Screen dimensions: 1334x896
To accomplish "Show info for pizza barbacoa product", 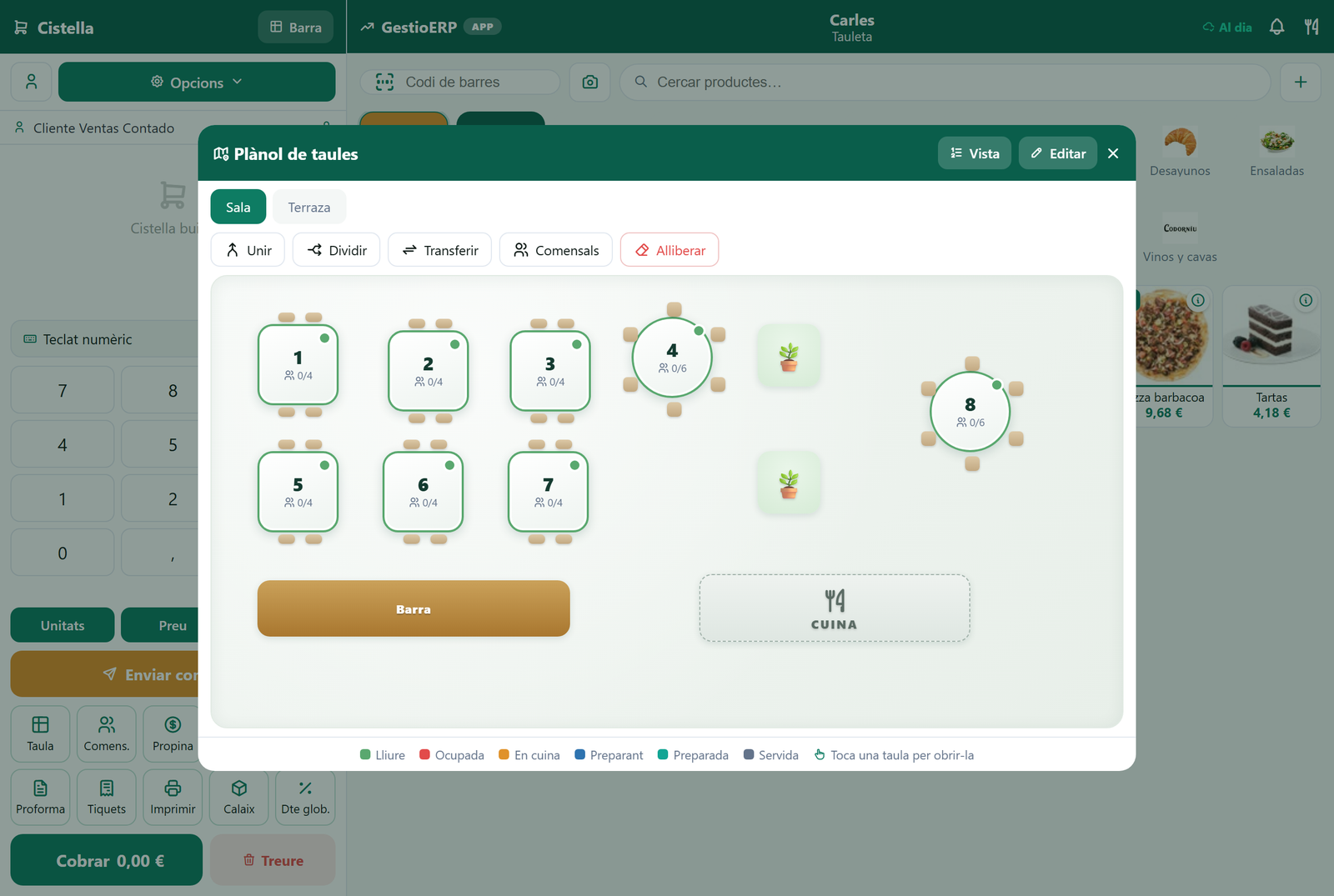I will 1198,300.
